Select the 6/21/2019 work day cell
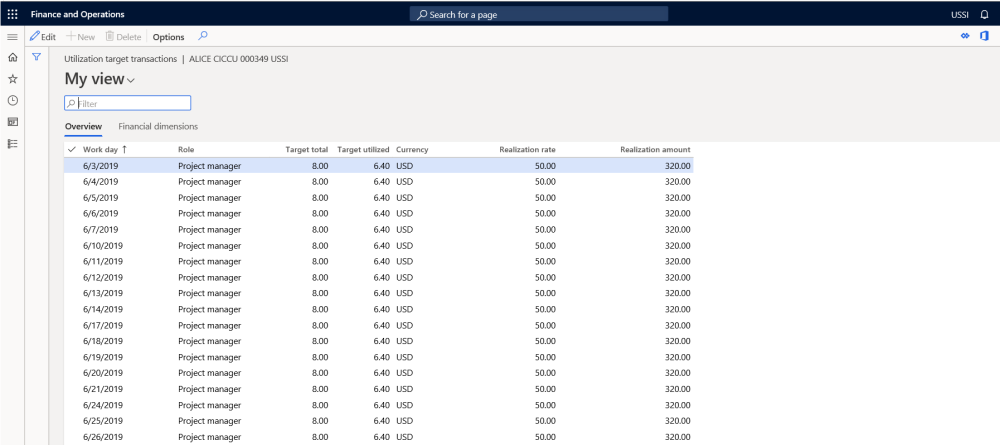1000x445 pixels. [103, 389]
